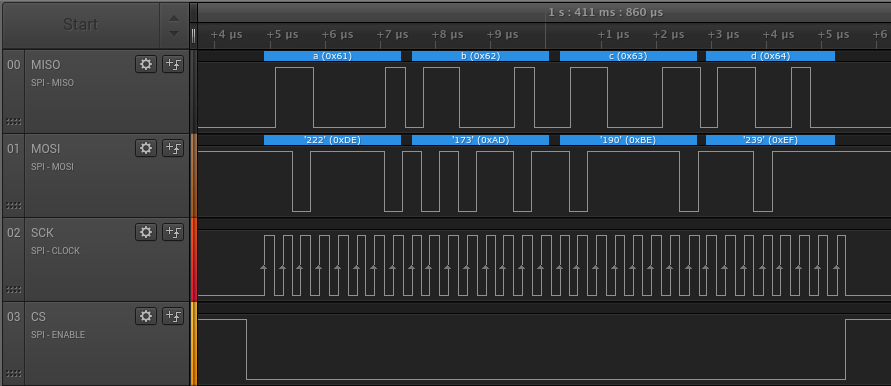Grab the MOSI channel drag handle dots
The height and width of the screenshot is (386, 891).
pos(14,206)
